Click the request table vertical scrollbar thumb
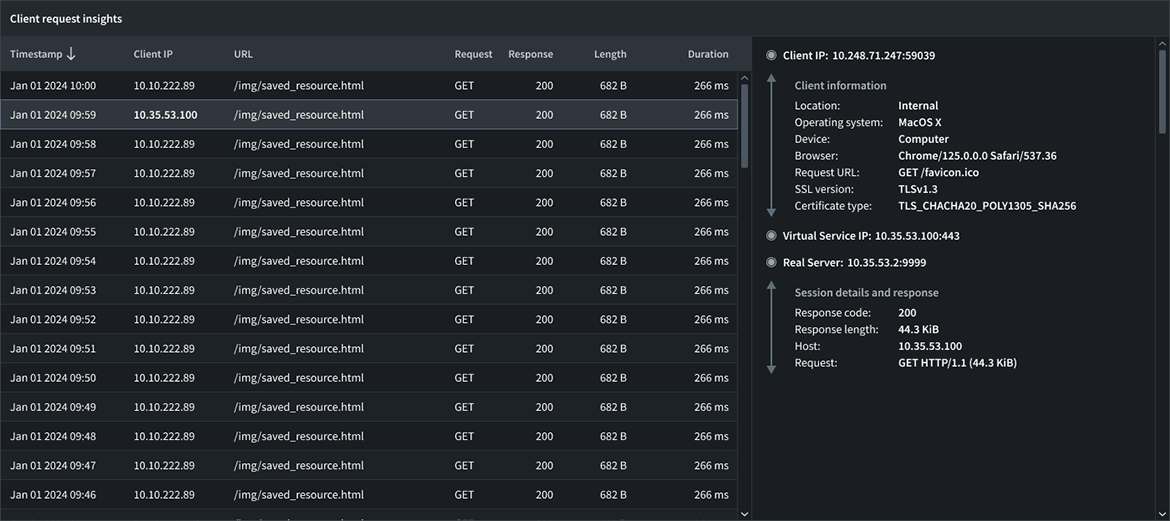Screen dimensions: 1170x521 [x=743, y=125]
